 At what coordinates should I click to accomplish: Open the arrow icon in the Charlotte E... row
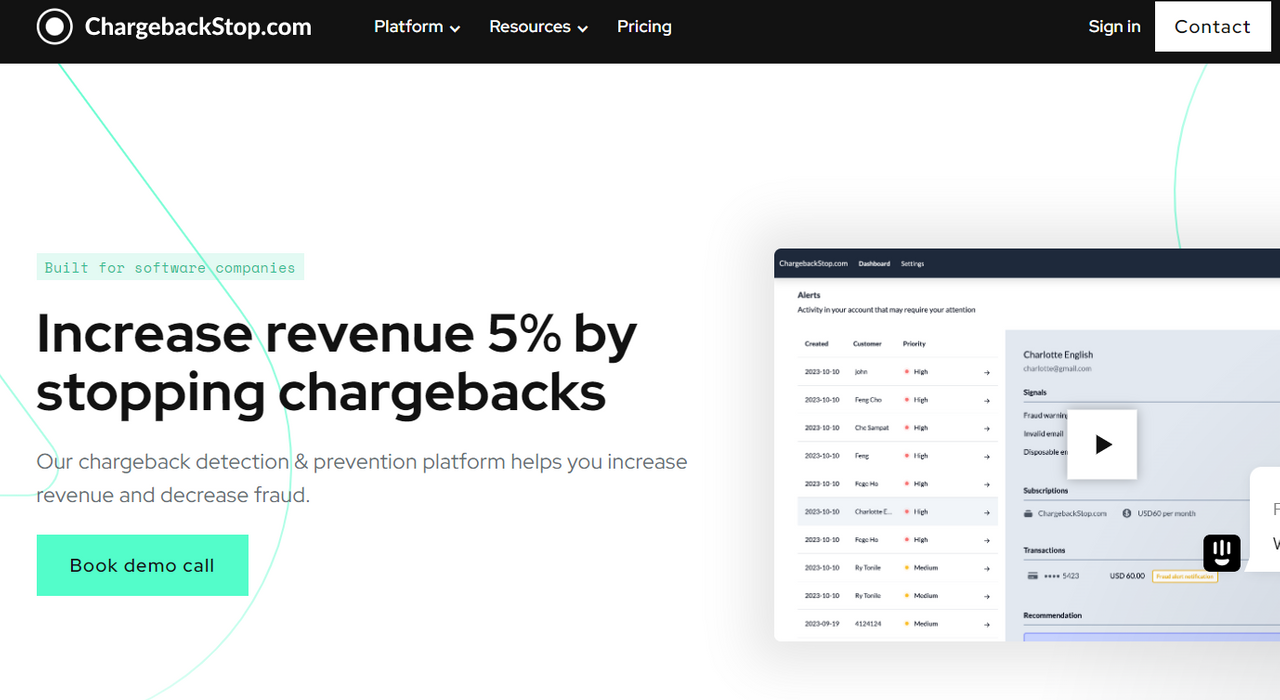(987, 512)
